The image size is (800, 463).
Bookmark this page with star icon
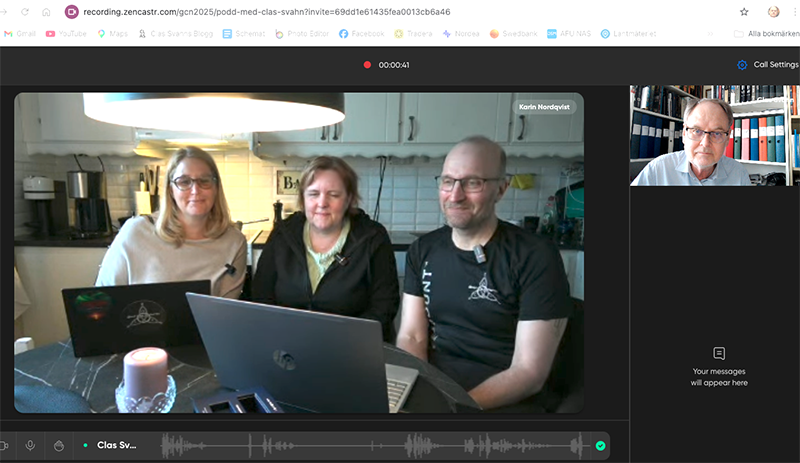coord(744,12)
